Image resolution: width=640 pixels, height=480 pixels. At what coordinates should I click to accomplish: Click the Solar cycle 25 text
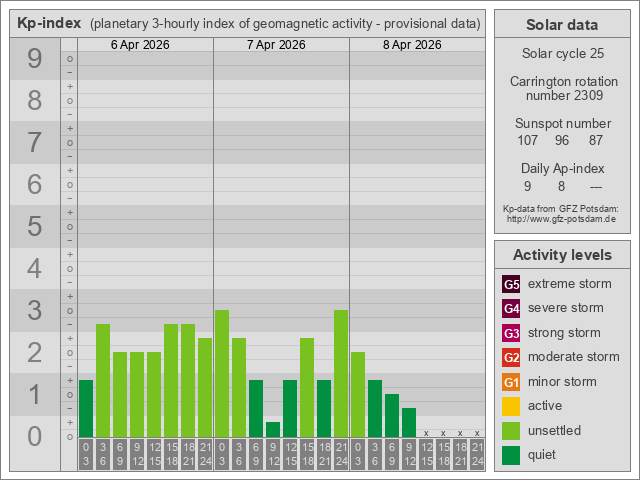561,53
